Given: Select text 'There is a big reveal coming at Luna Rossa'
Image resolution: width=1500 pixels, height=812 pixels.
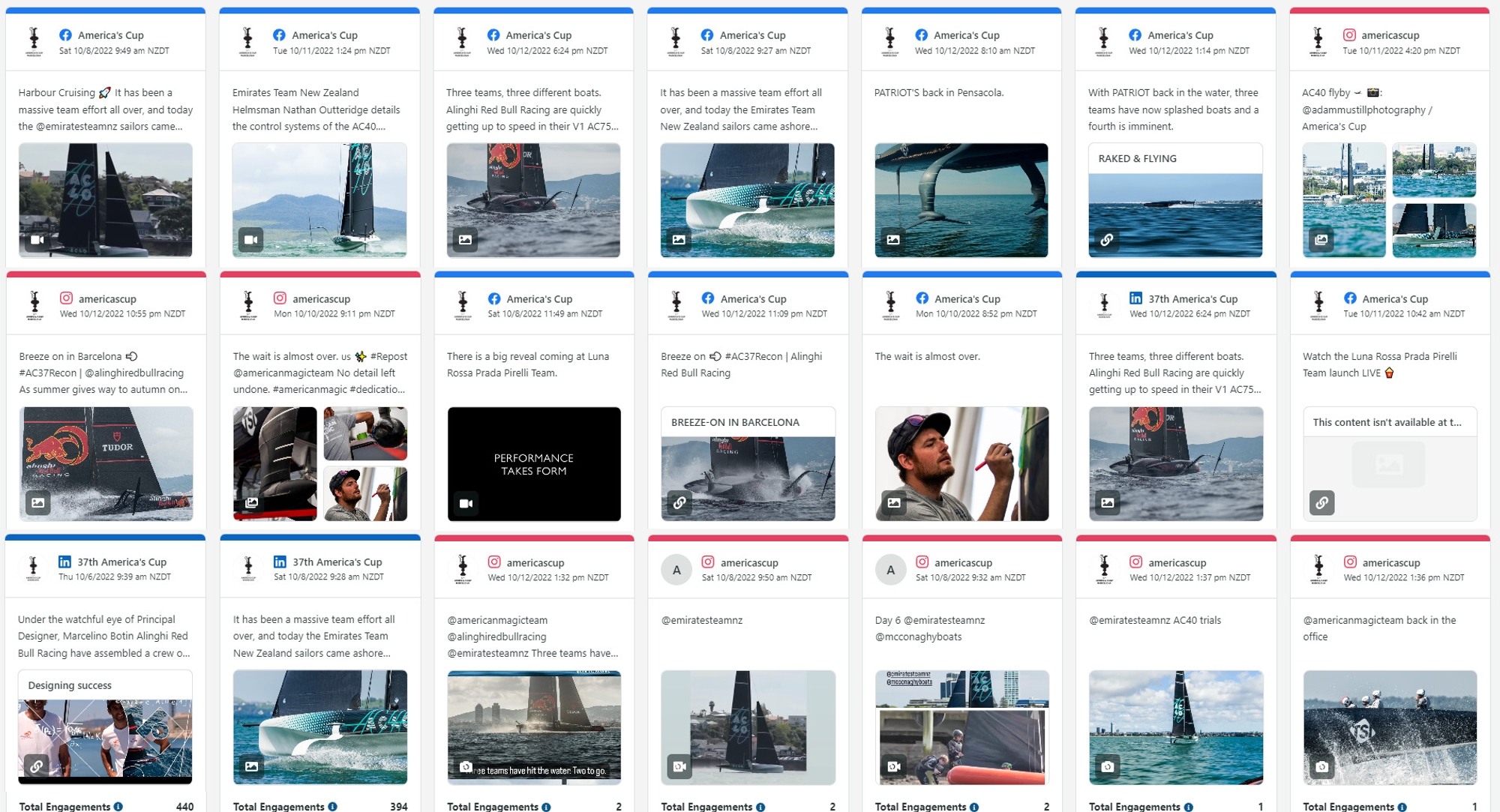Looking at the screenshot, I should pyautogui.click(x=528, y=364).
